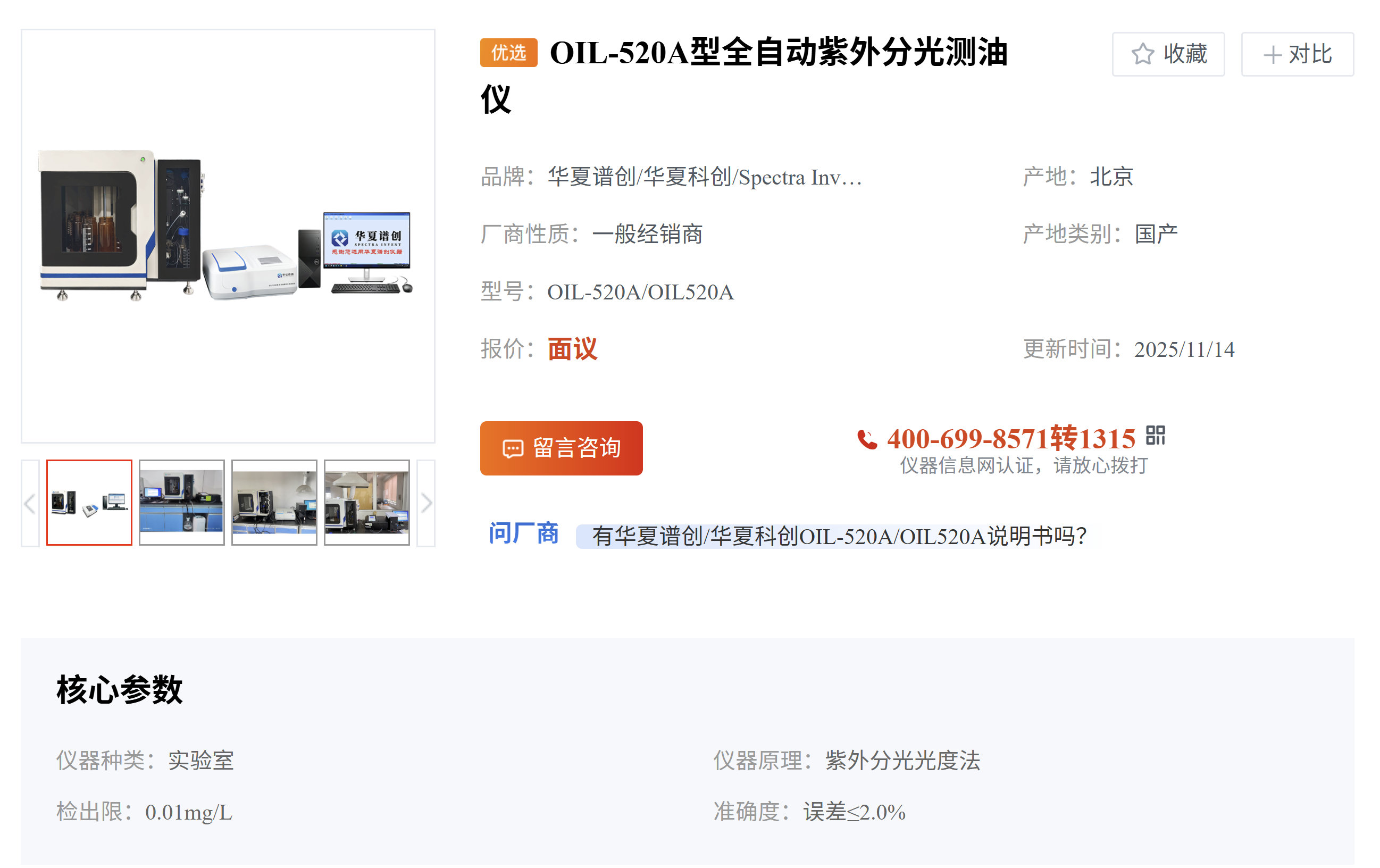This screenshot has height=868, width=1380.
Task: Show next thumbnails with right arrow
Action: 426,503
